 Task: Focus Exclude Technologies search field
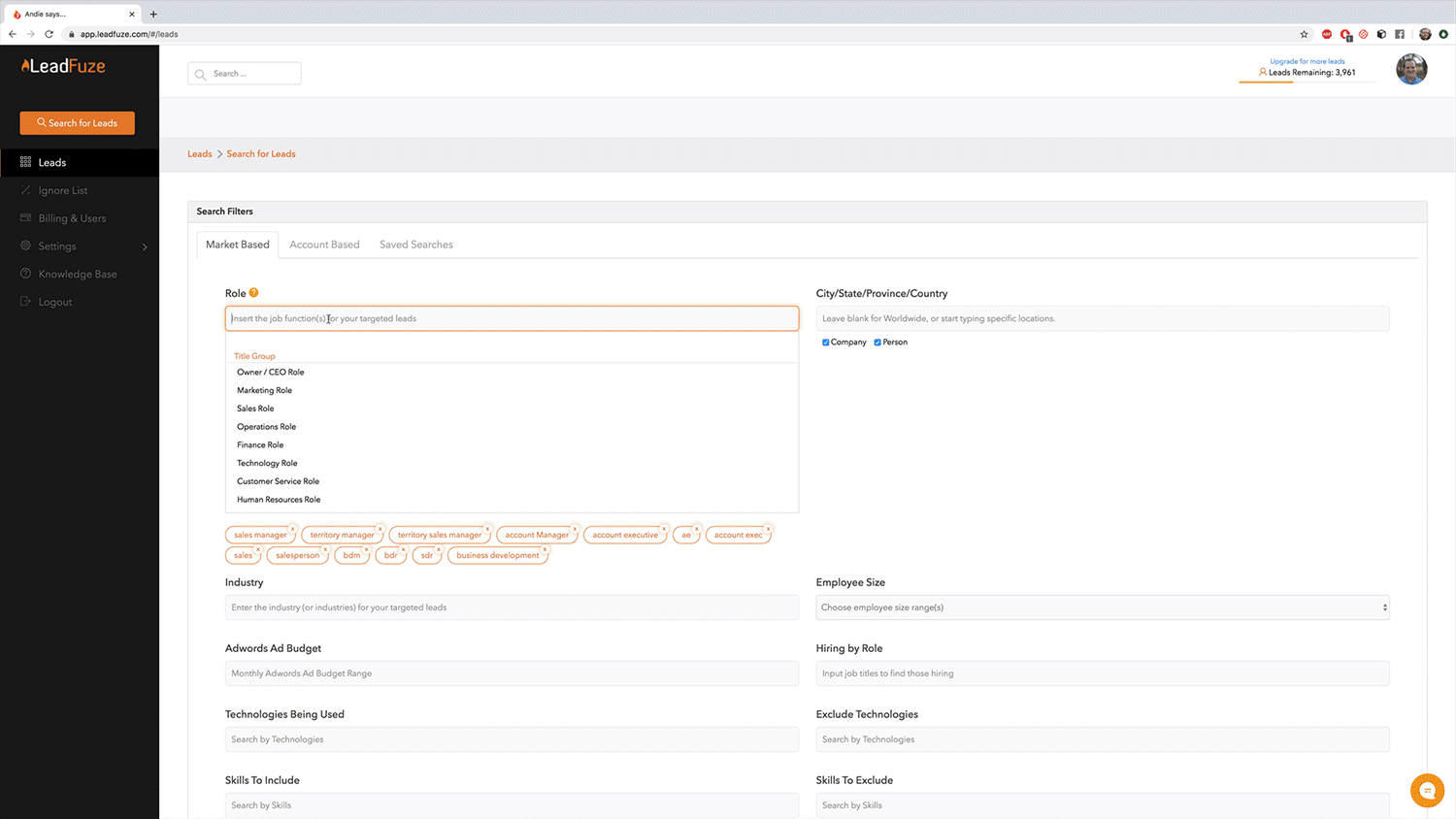point(1103,739)
